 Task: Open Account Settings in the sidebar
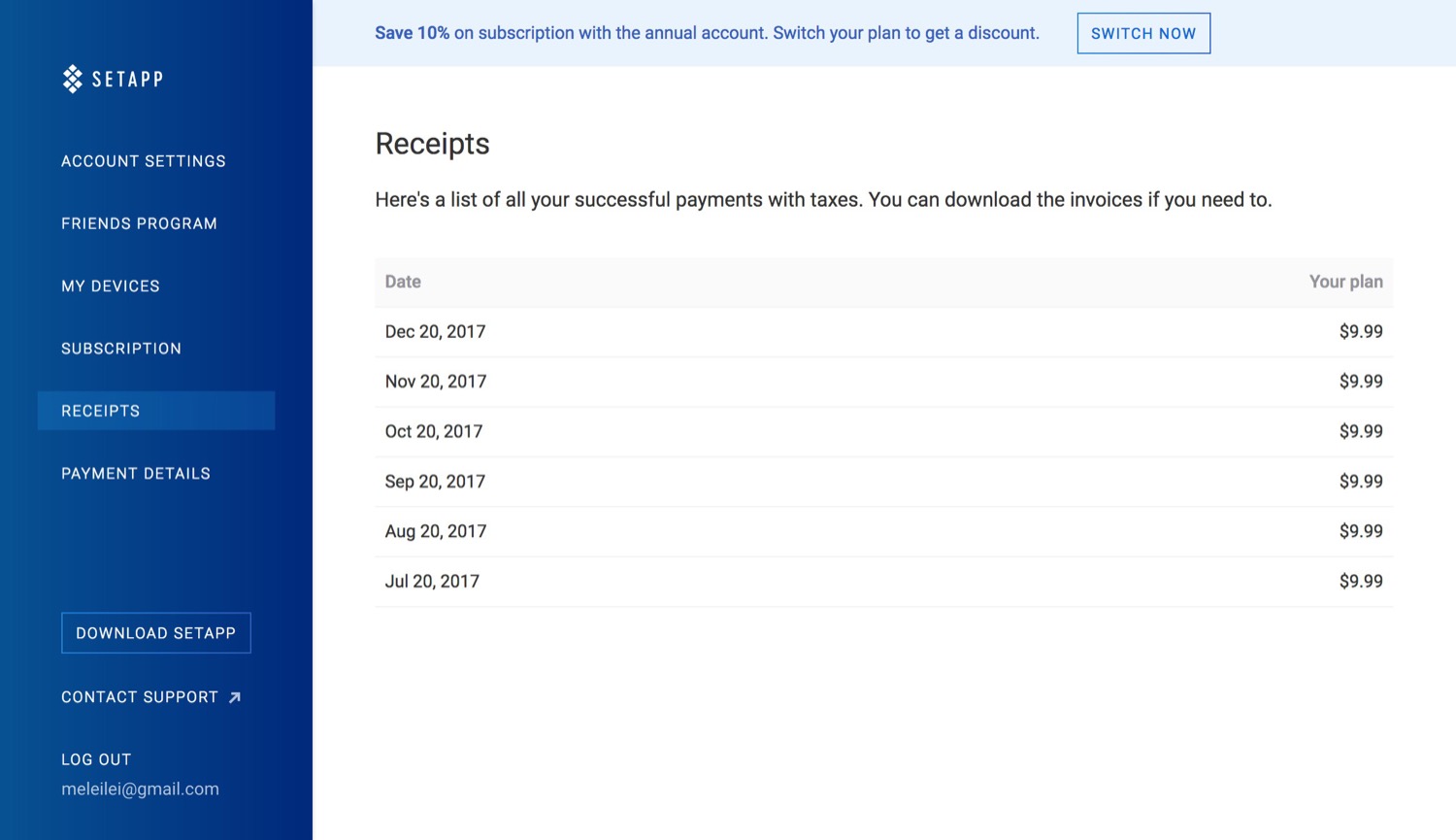coord(144,161)
